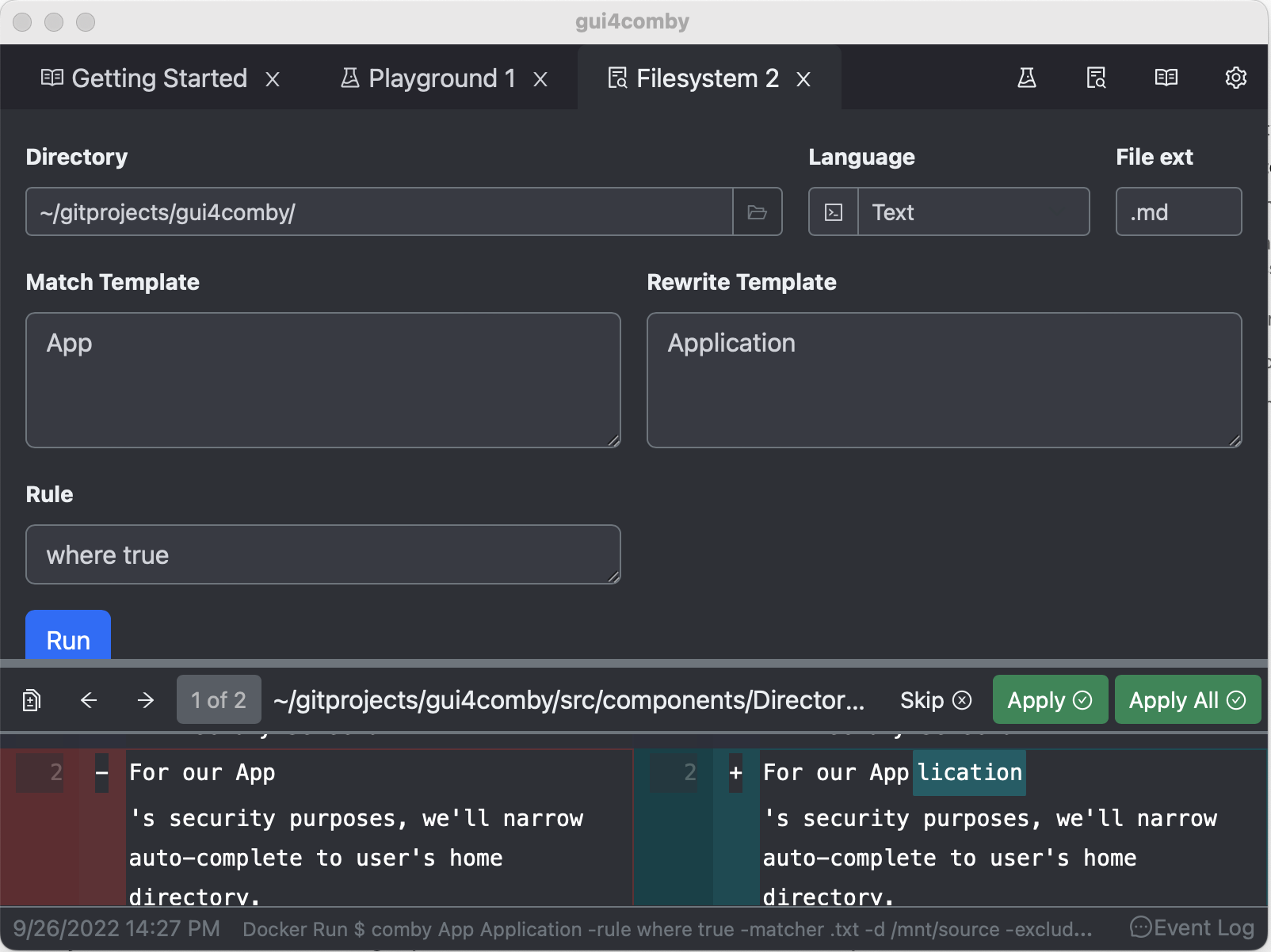
Task: Switch to the Playground 1 tab
Action: point(428,78)
